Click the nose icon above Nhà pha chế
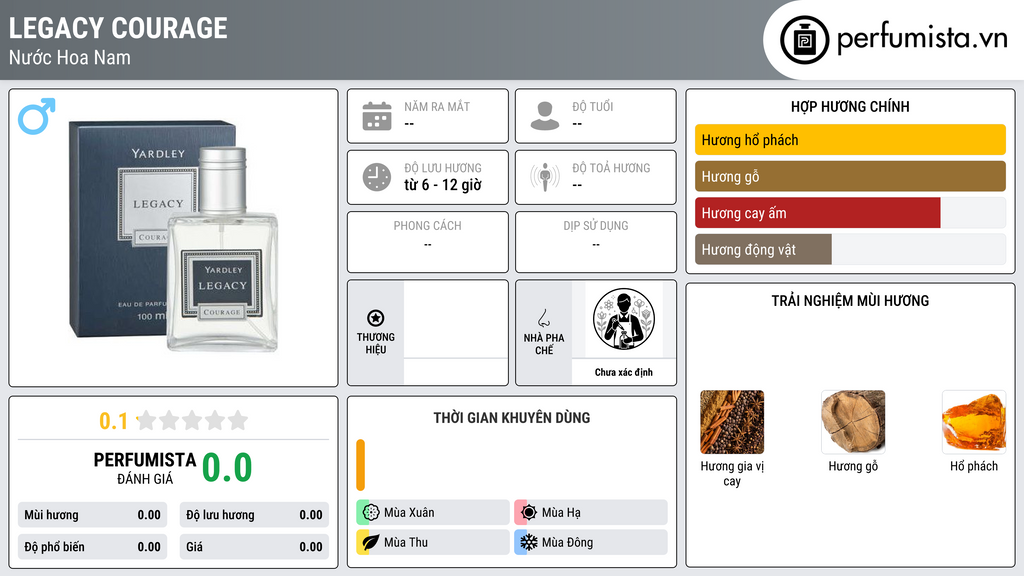 [543, 318]
